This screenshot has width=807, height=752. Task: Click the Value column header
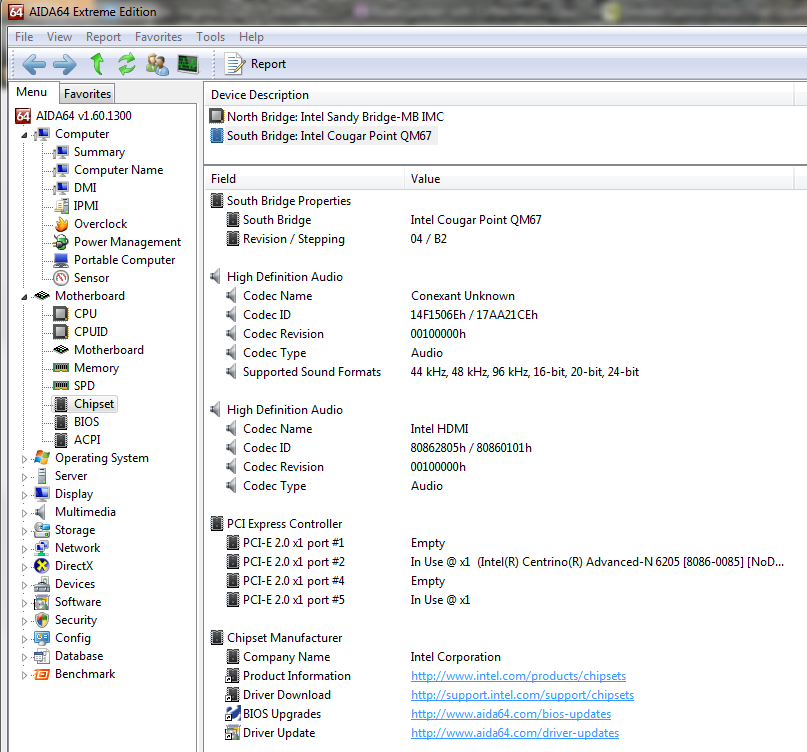tap(425, 179)
